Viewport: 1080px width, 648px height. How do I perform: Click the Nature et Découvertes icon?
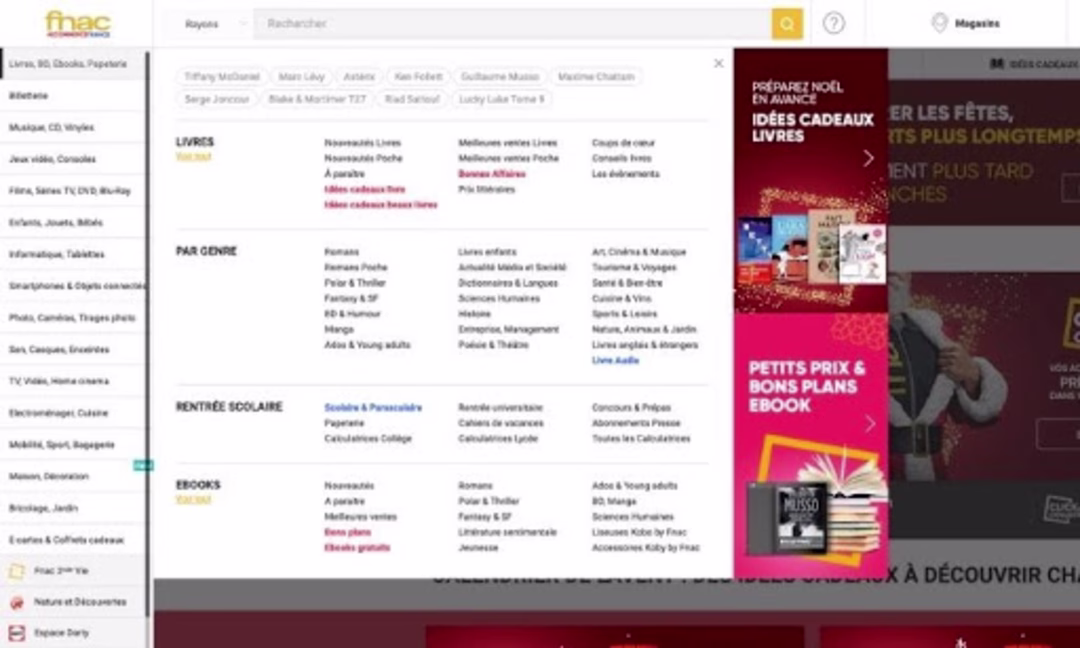click(x=17, y=603)
